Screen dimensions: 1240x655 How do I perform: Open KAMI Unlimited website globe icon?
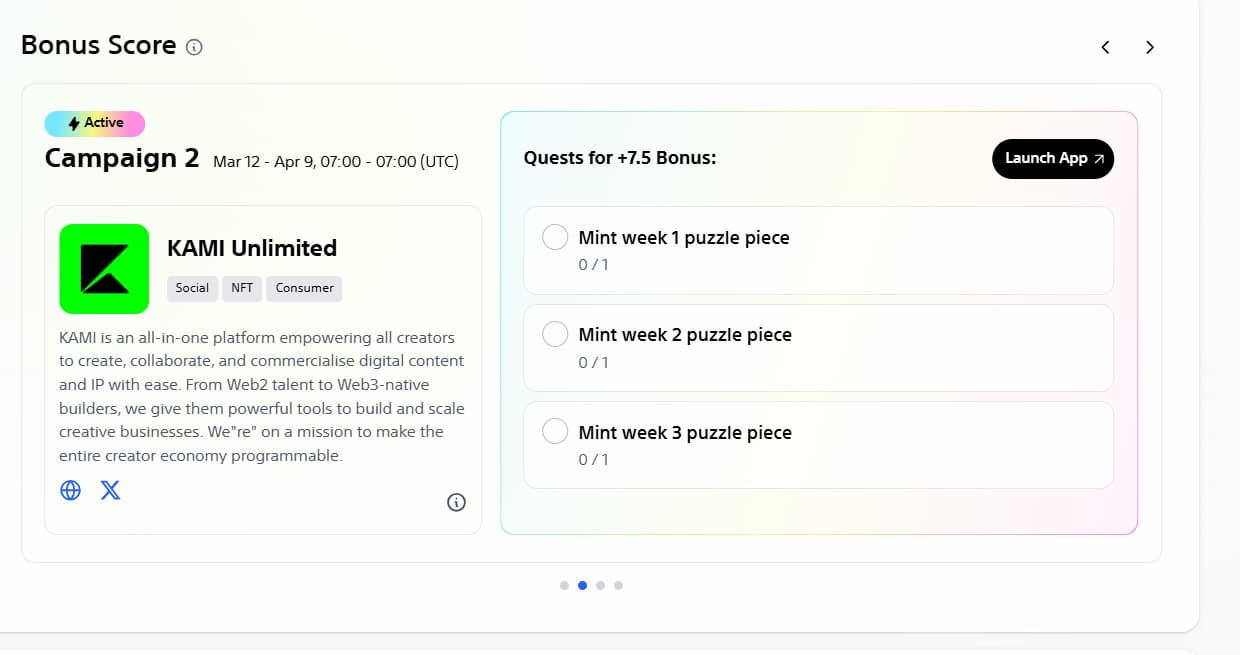pos(70,490)
